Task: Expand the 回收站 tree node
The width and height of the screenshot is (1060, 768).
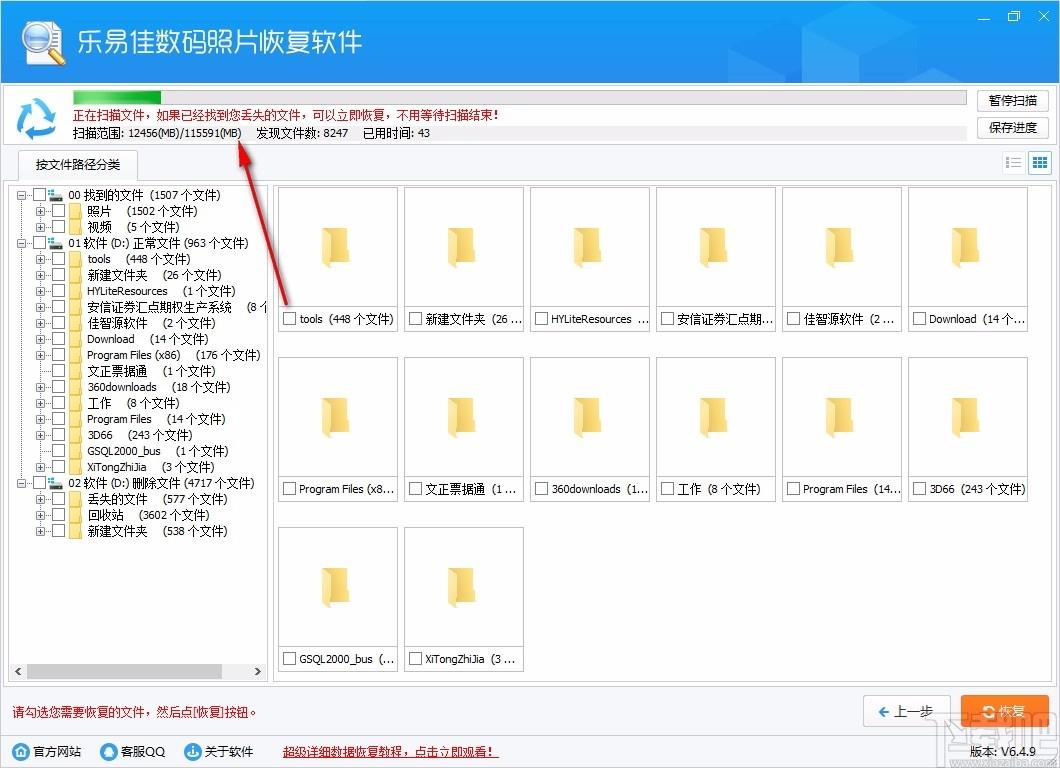Action: [x=41, y=515]
